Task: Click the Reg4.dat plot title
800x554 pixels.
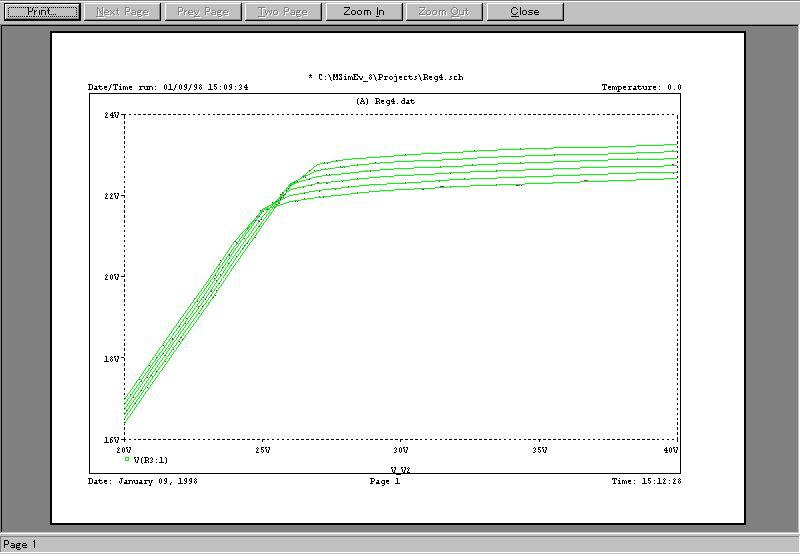Action: (x=385, y=102)
